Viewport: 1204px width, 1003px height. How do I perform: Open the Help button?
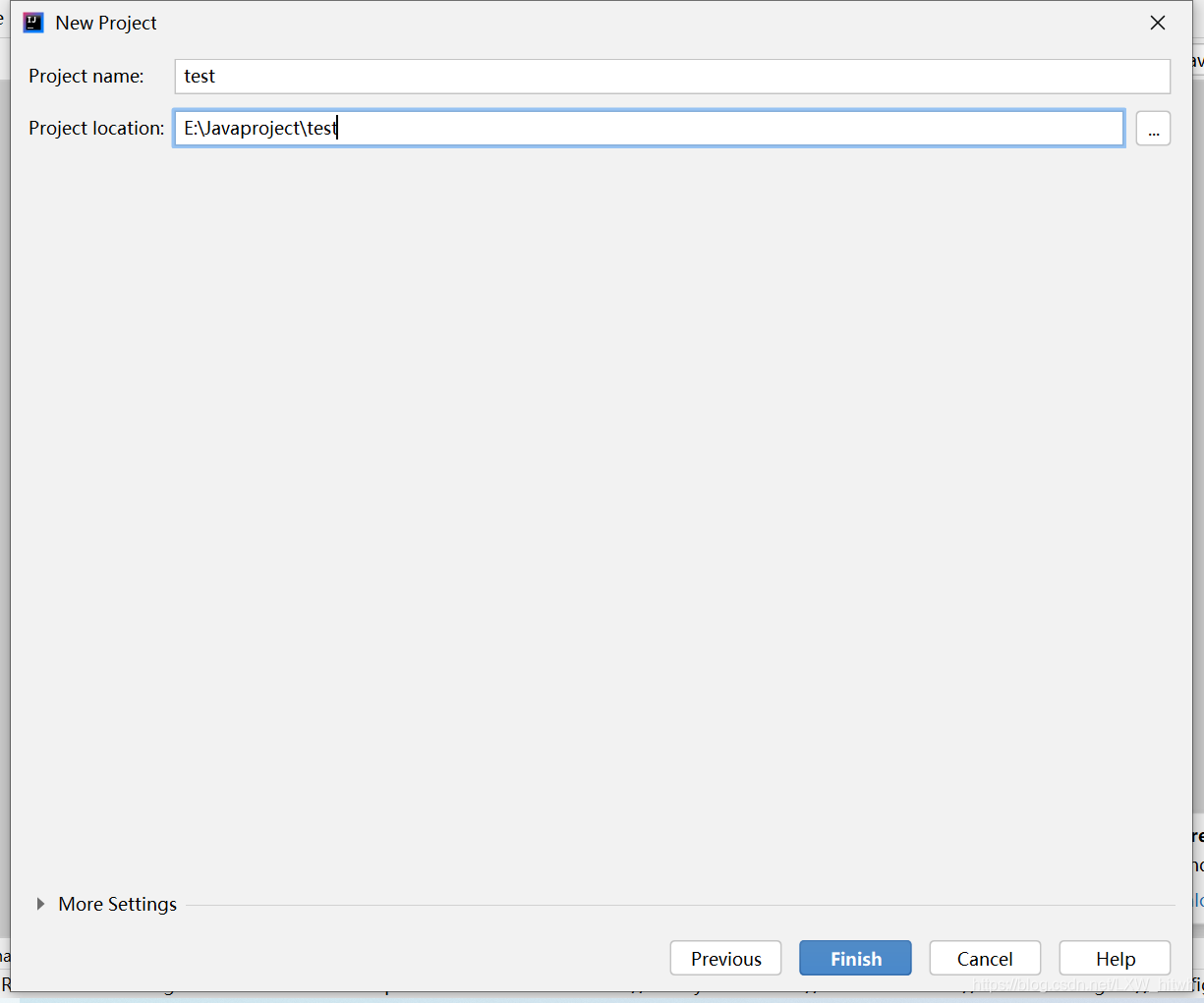tap(1115, 959)
